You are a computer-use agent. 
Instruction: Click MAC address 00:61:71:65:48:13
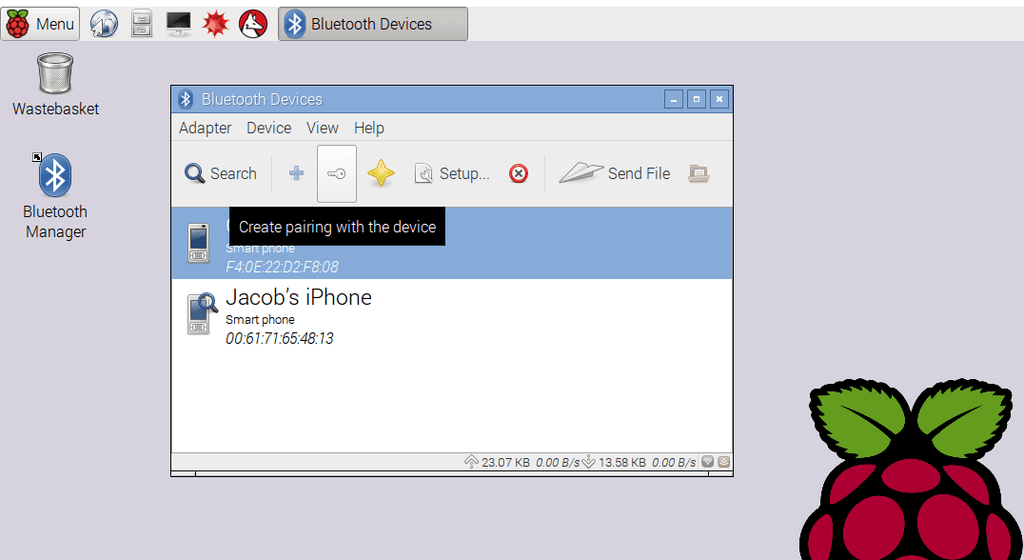(x=280, y=339)
